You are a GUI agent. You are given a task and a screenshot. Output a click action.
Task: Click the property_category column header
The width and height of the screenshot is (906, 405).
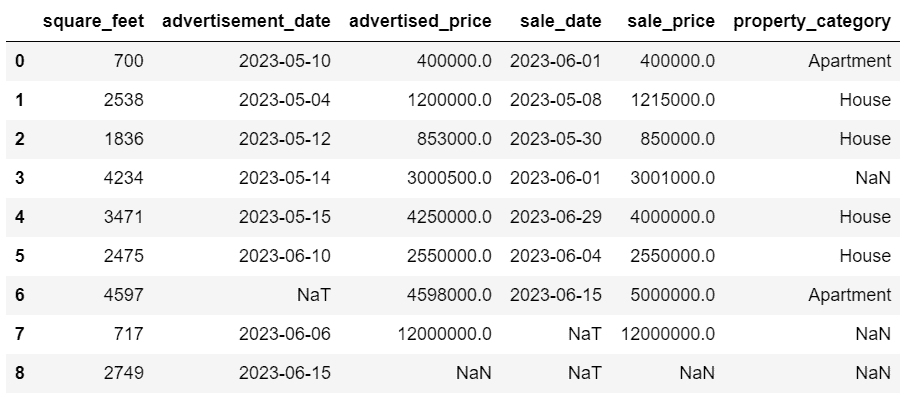point(811,20)
